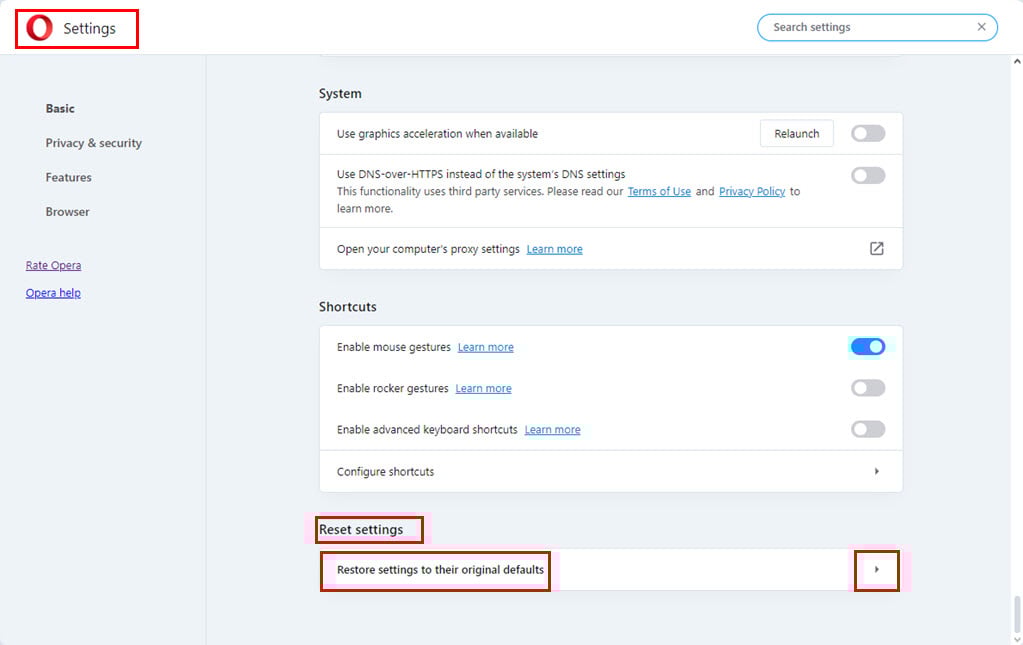Enable DNS-over-HTTPS toggle
Image resolution: width=1023 pixels, height=645 pixels.
[x=868, y=175]
